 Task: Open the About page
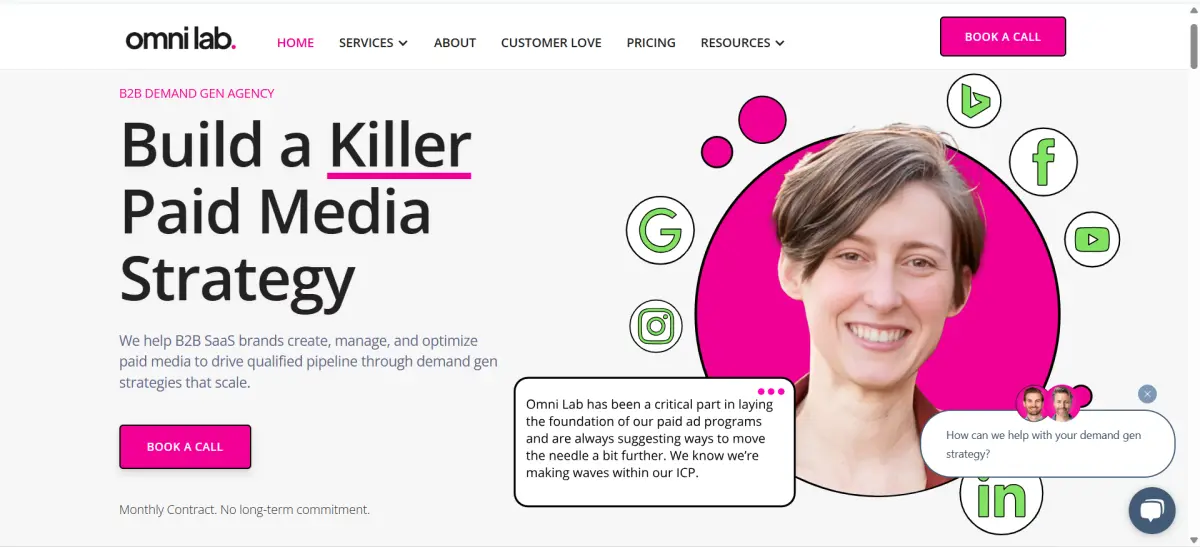(455, 43)
